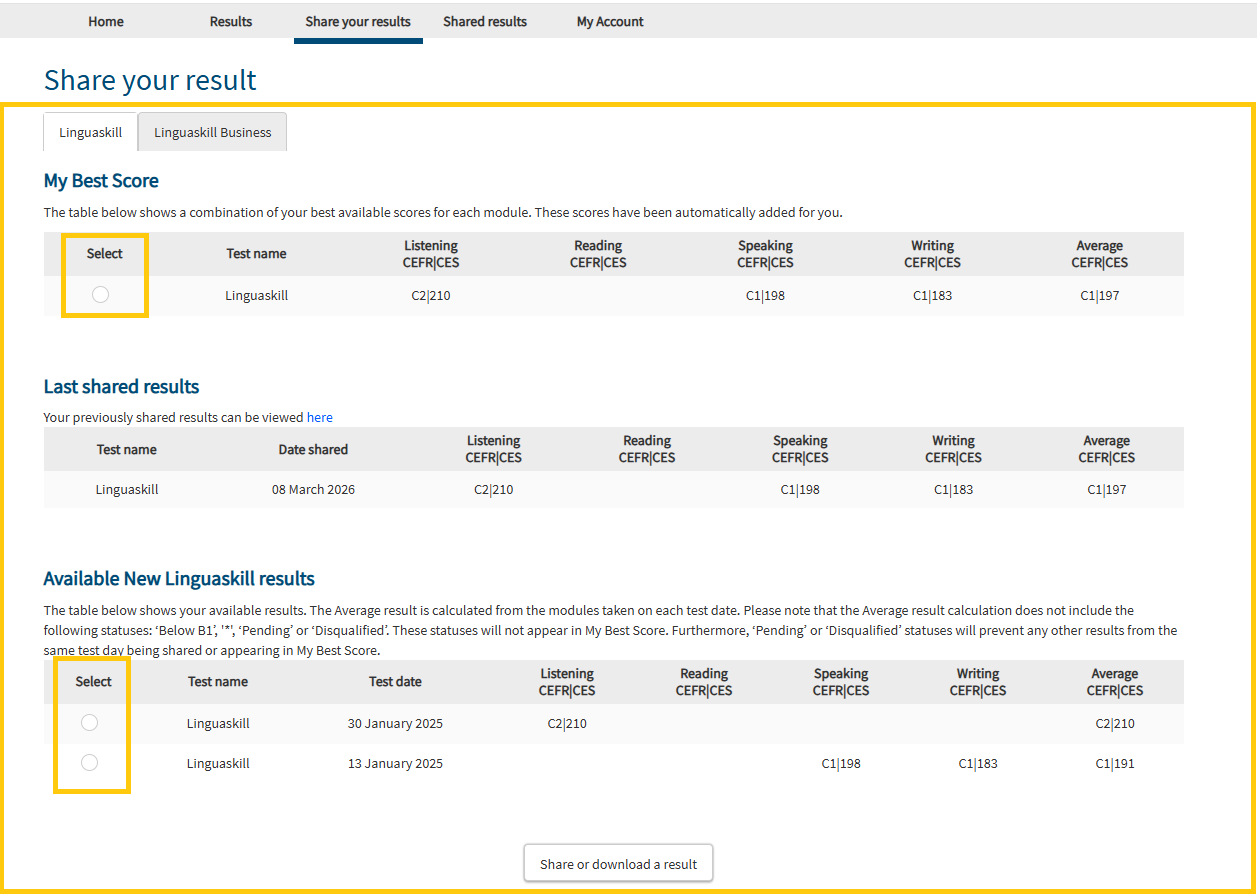Open the Home menu item

tap(106, 21)
